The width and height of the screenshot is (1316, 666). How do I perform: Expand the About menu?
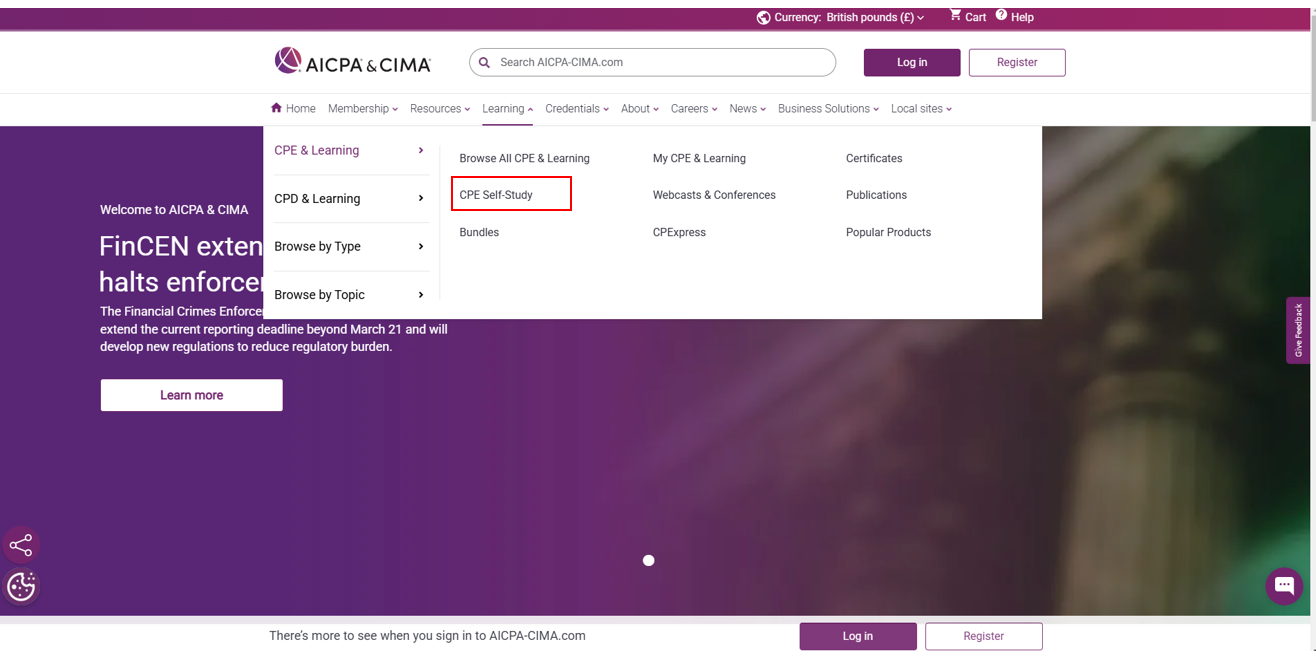640,109
